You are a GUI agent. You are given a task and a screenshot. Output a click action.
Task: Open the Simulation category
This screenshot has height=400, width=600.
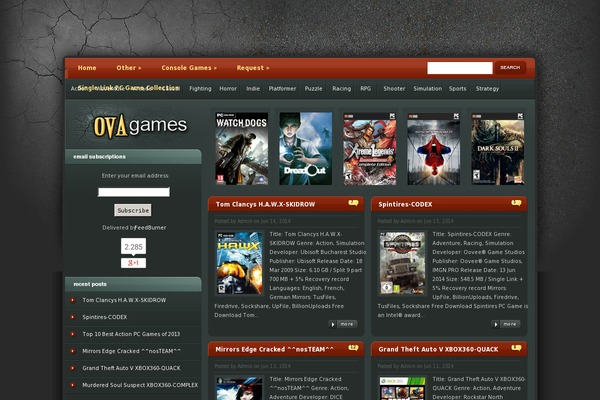(427, 88)
